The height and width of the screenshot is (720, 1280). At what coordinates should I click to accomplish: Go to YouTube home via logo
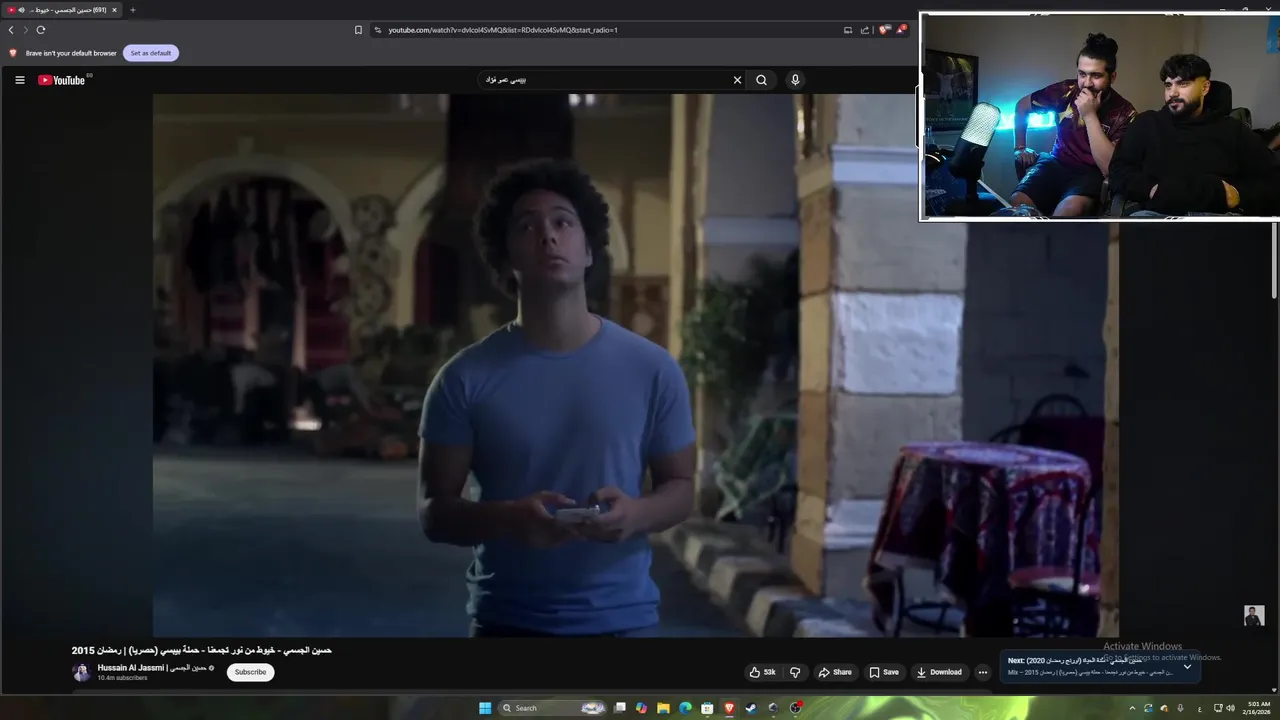62,80
